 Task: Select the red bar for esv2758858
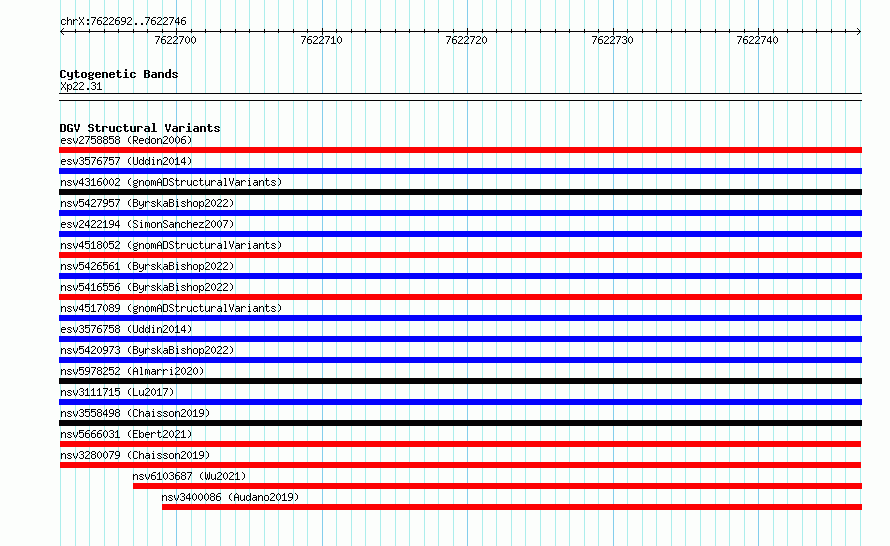[x=460, y=150]
